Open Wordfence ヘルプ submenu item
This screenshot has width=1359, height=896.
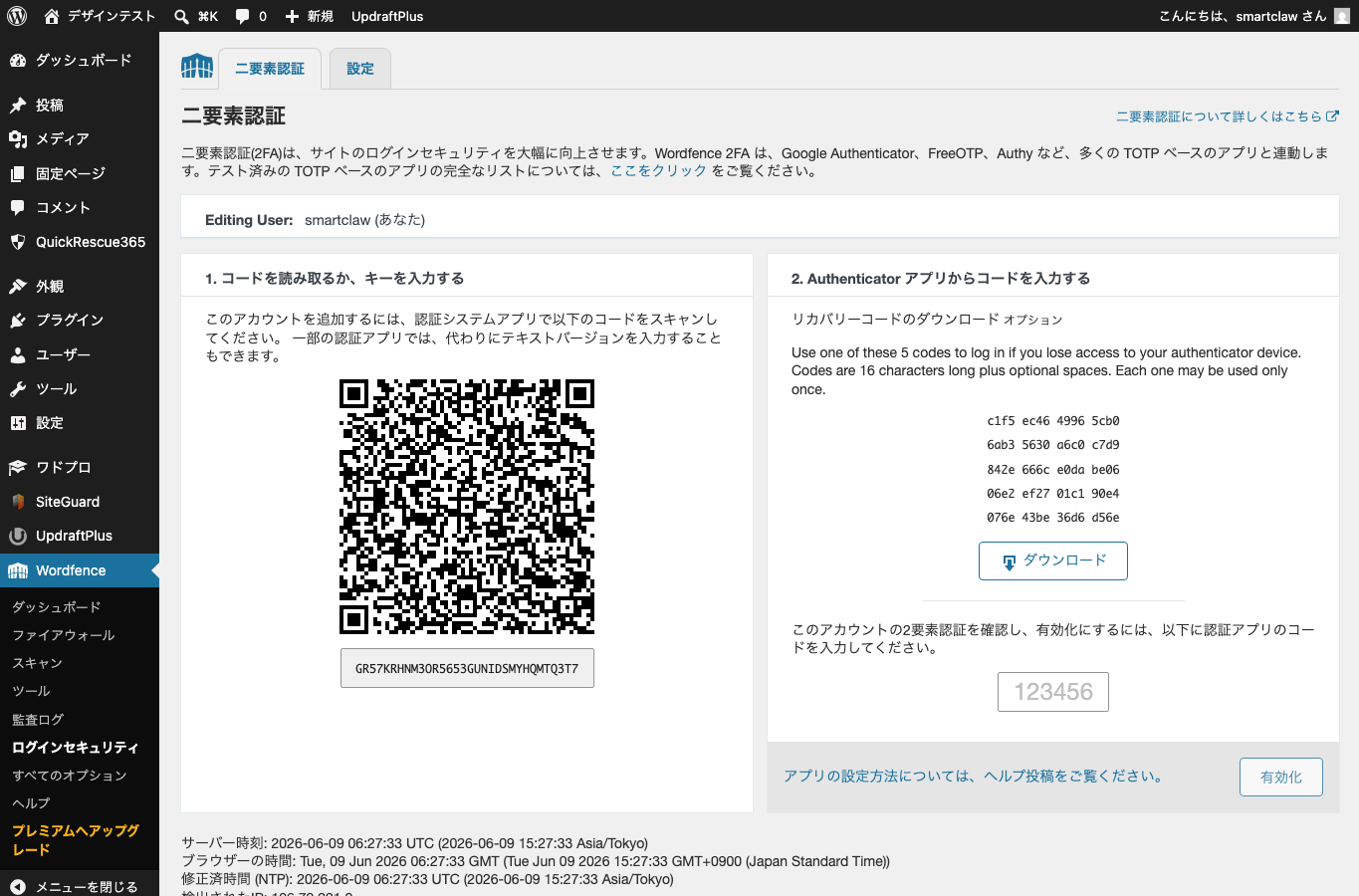pyautogui.click(x=31, y=803)
